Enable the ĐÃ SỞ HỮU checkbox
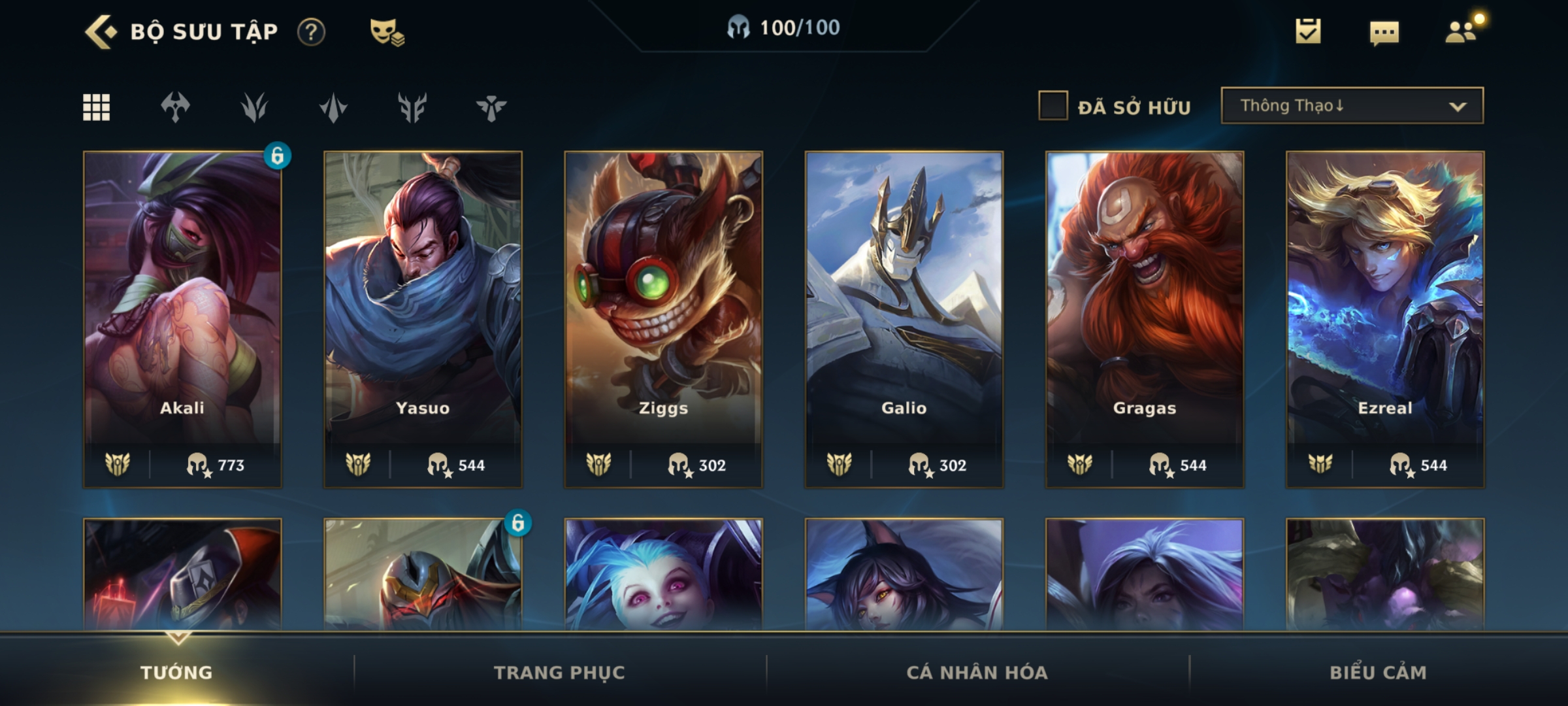 (1053, 105)
